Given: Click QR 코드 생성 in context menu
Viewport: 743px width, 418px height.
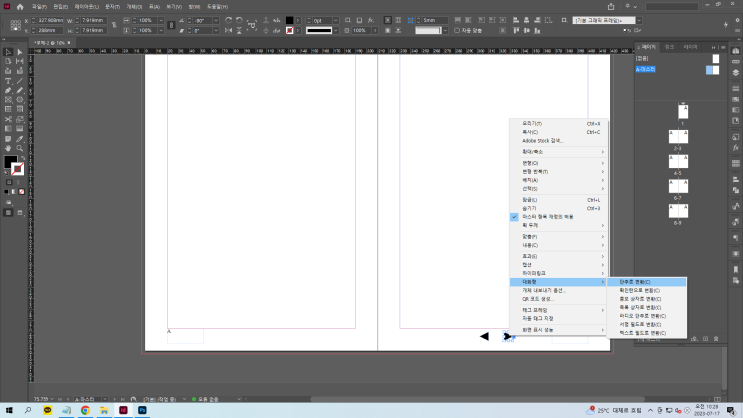Looking at the screenshot, I should click(x=537, y=299).
